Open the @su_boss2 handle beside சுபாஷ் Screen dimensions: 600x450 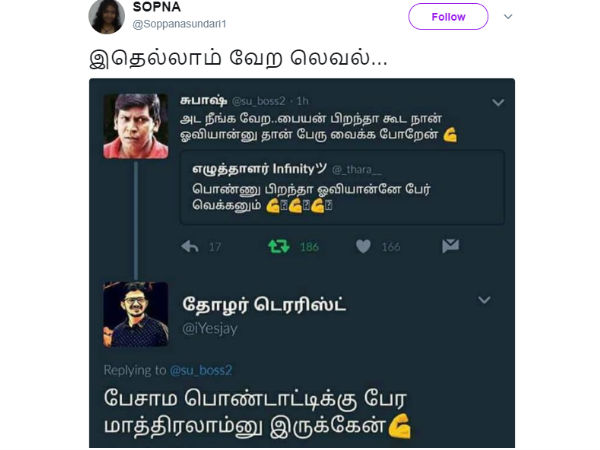point(259,101)
